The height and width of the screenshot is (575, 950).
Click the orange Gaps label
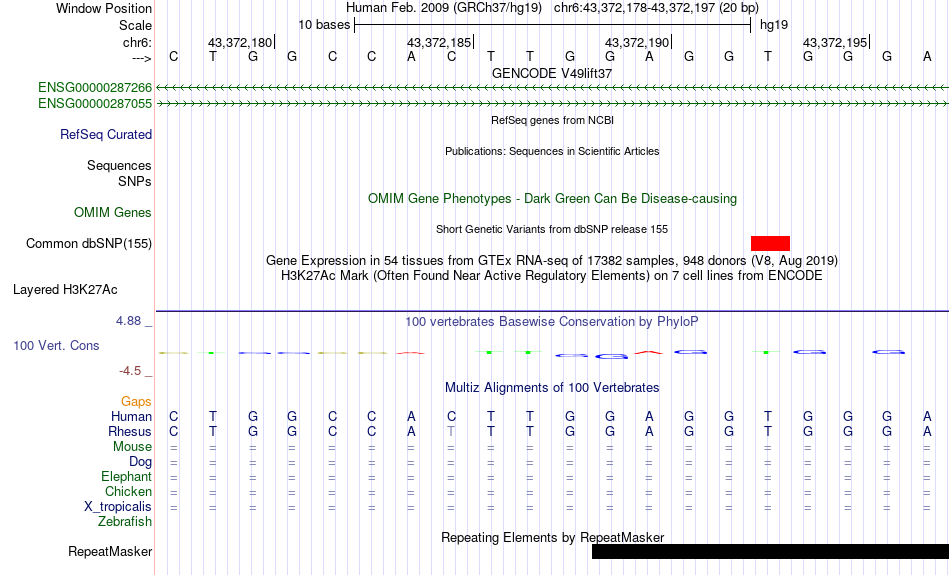[x=136, y=402]
